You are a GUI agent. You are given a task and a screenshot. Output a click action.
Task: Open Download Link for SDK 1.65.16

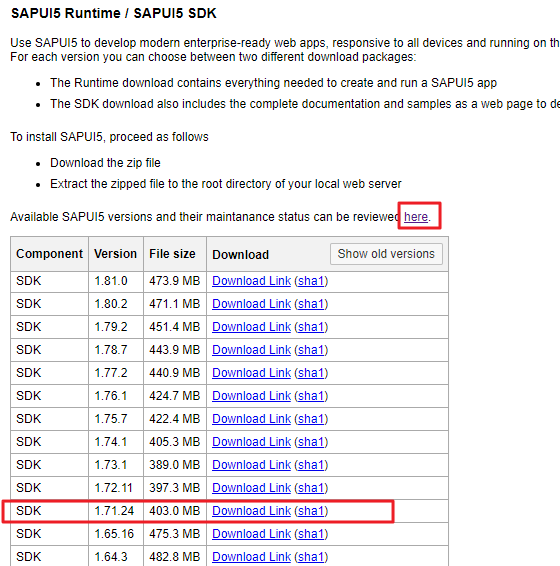click(251, 534)
